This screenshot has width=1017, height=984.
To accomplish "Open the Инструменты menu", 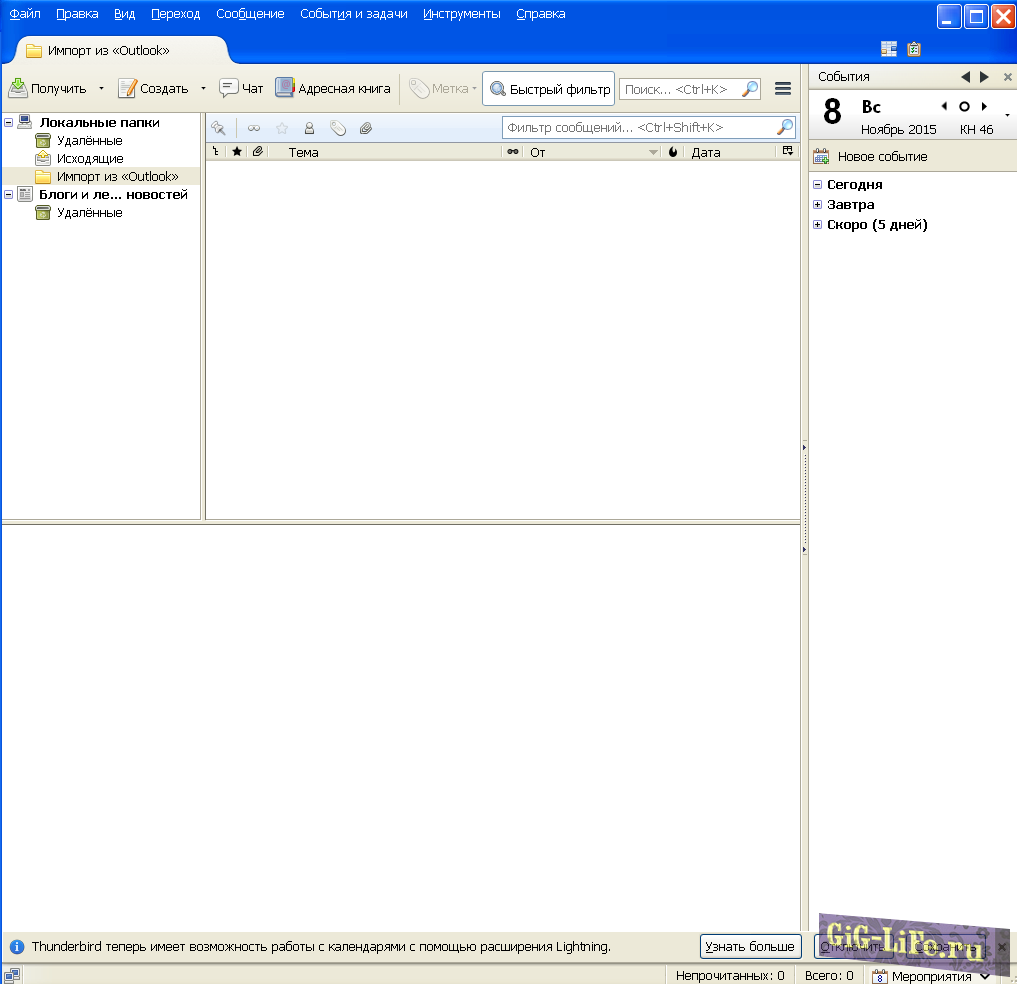I will 461,14.
